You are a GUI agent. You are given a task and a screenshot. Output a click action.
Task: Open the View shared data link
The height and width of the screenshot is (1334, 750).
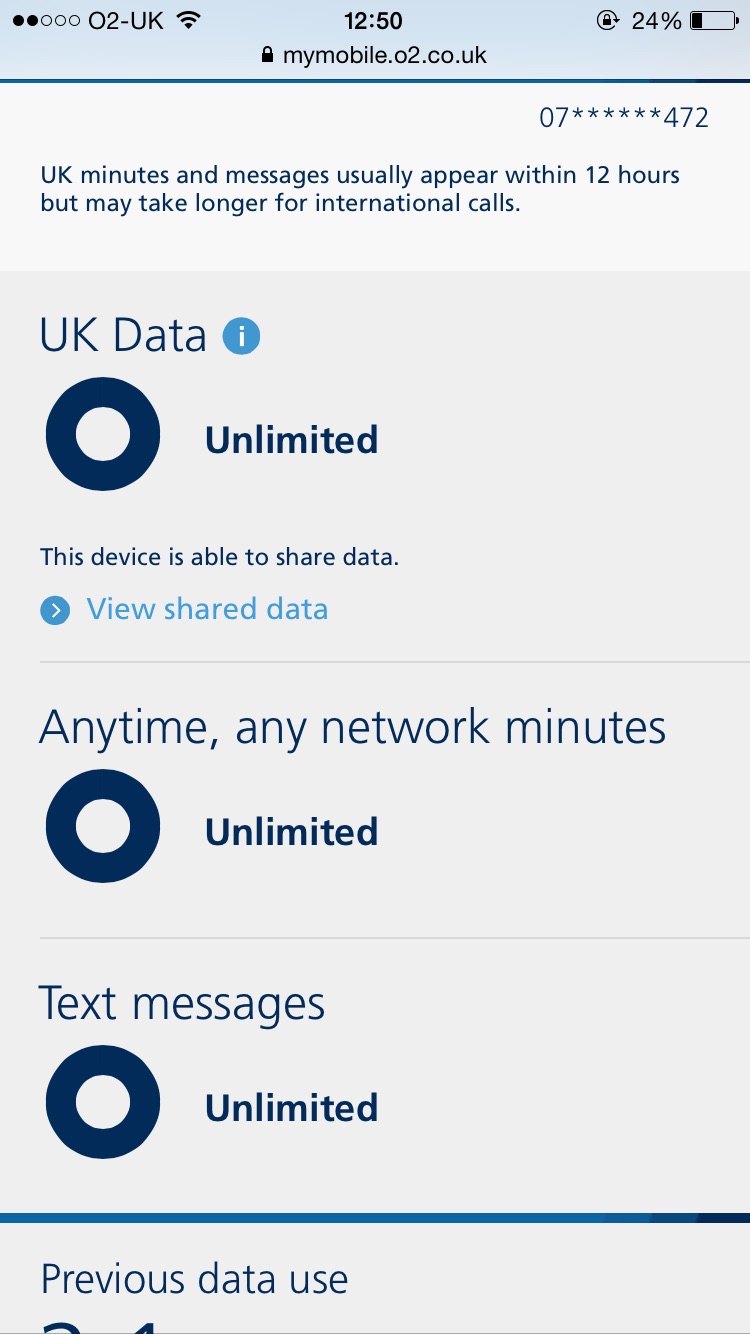click(x=207, y=609)
